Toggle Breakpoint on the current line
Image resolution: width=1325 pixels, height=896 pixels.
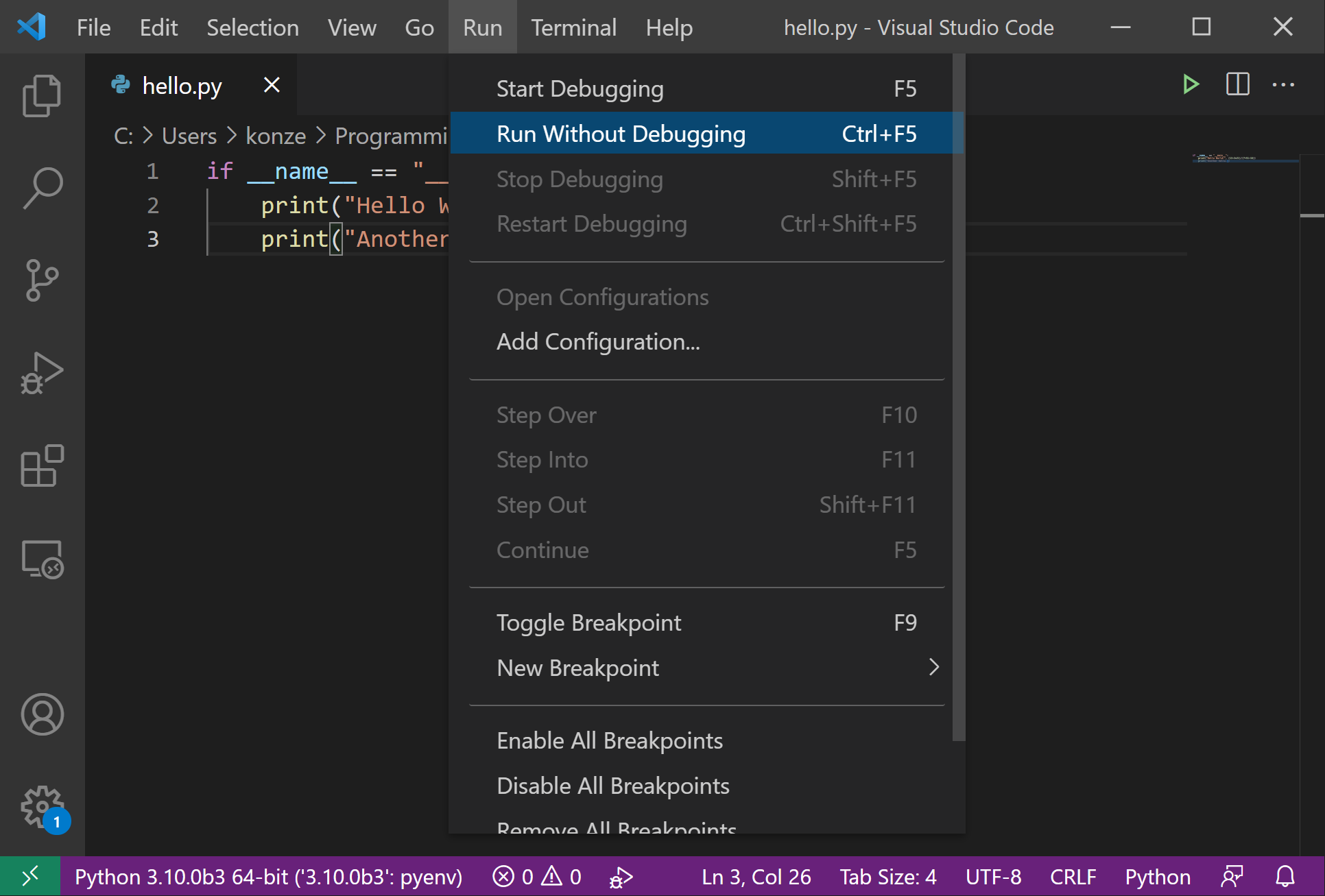pyautogui.click(x=588, y=622)
